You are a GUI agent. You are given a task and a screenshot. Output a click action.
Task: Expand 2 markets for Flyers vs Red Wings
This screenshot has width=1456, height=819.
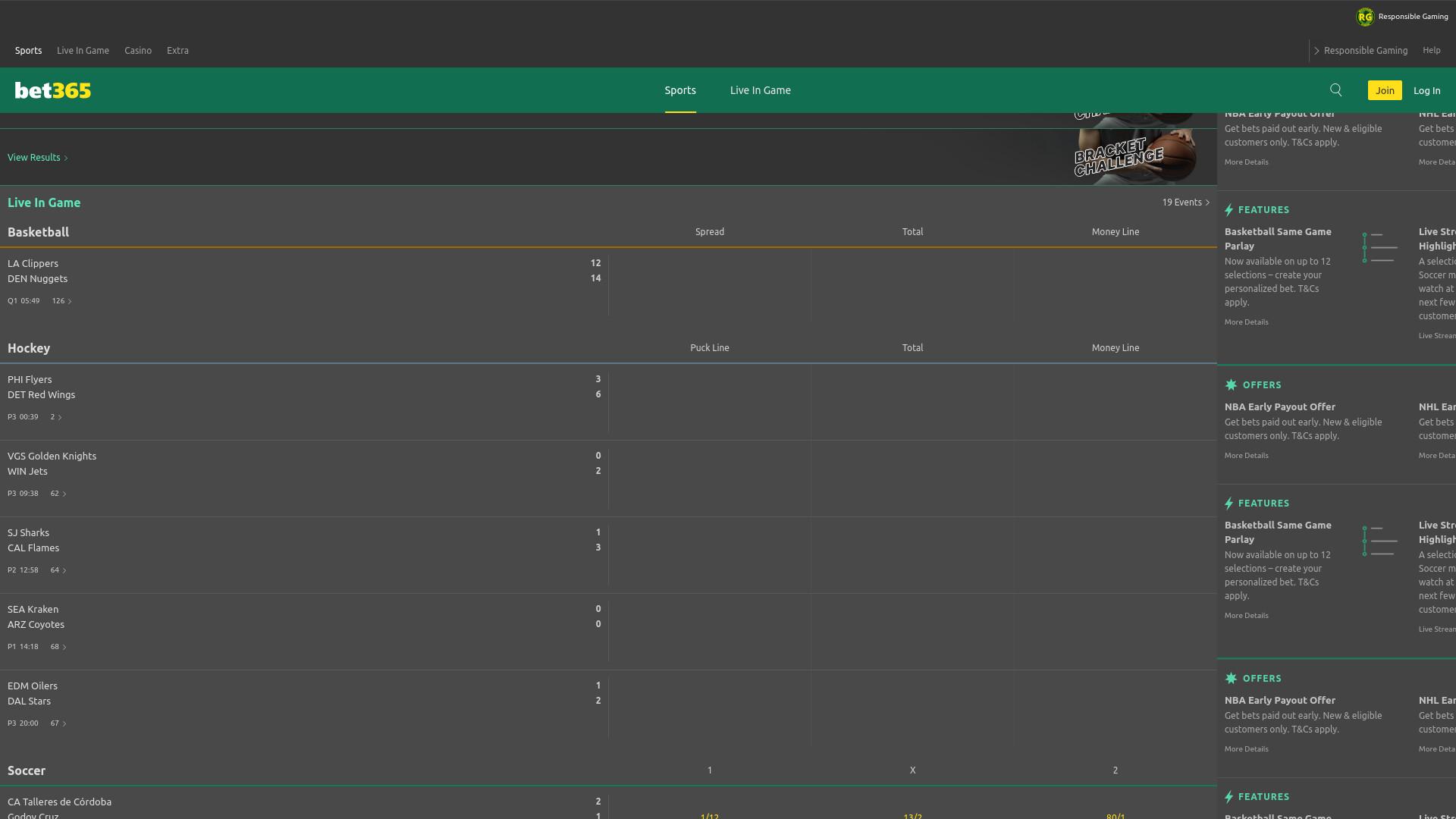pyautogui.click(x=56, y=417)
